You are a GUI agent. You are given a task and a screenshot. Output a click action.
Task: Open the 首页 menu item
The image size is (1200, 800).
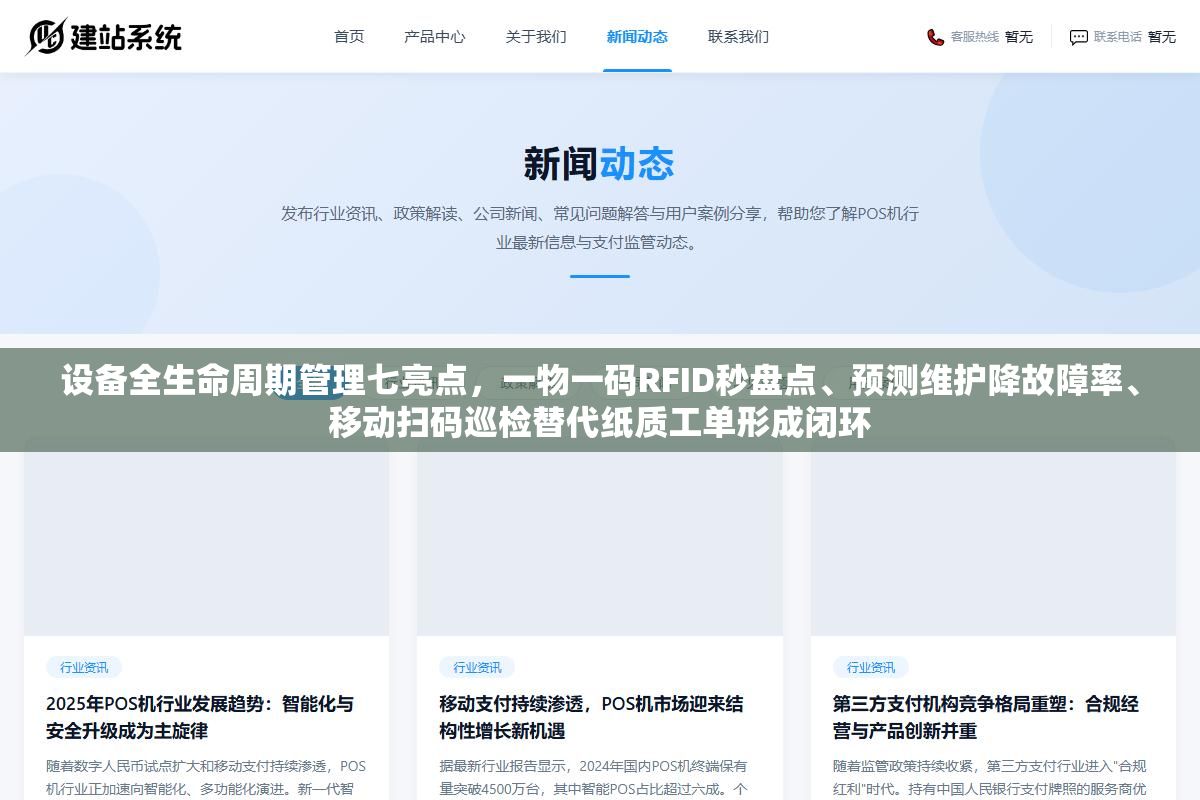(x=349, y=37)
